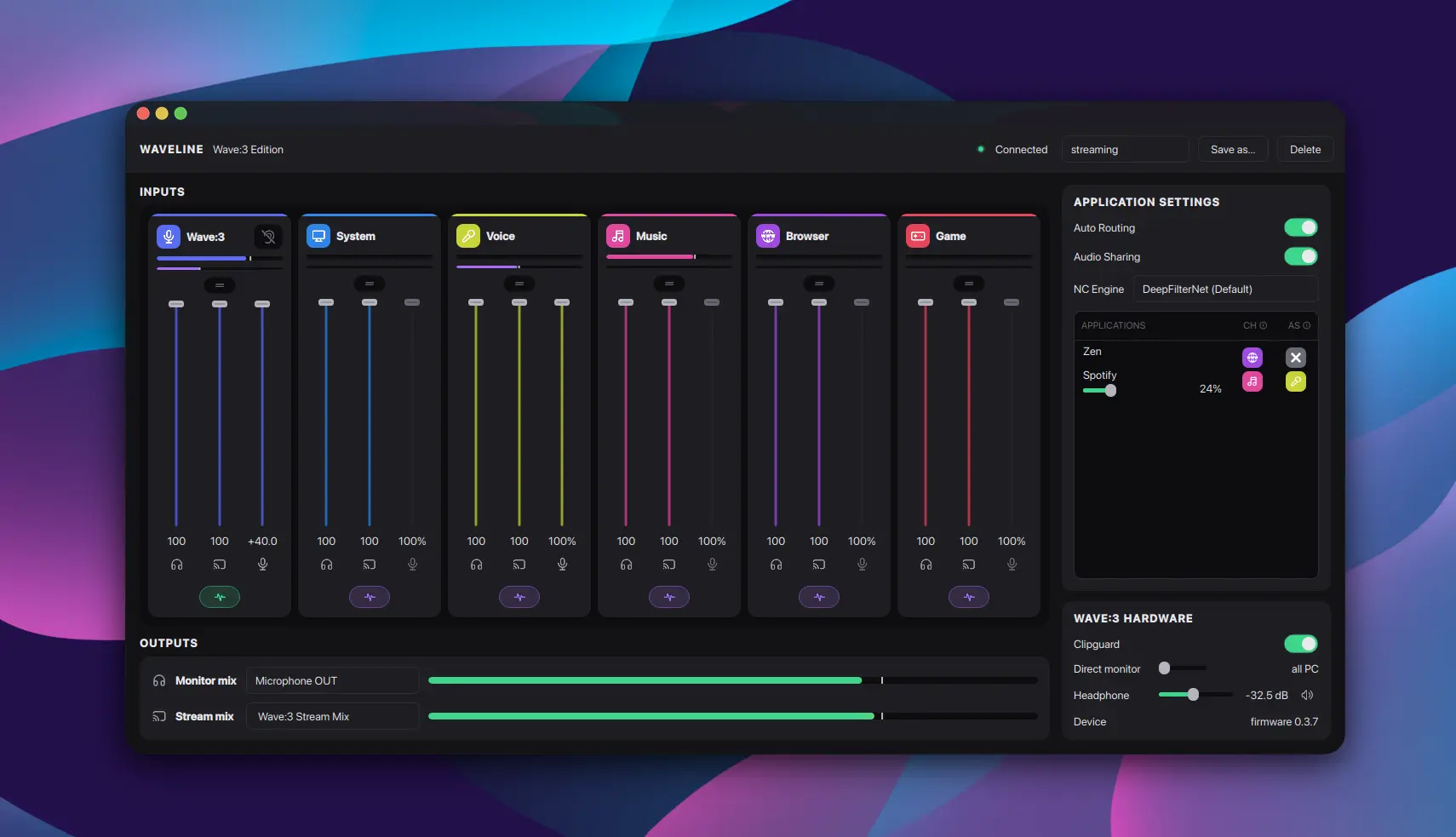This screenshot has width=1456, height=837.
Task: Click the Save as... button
Action: pyautogui.click(x=1233, y=149)
